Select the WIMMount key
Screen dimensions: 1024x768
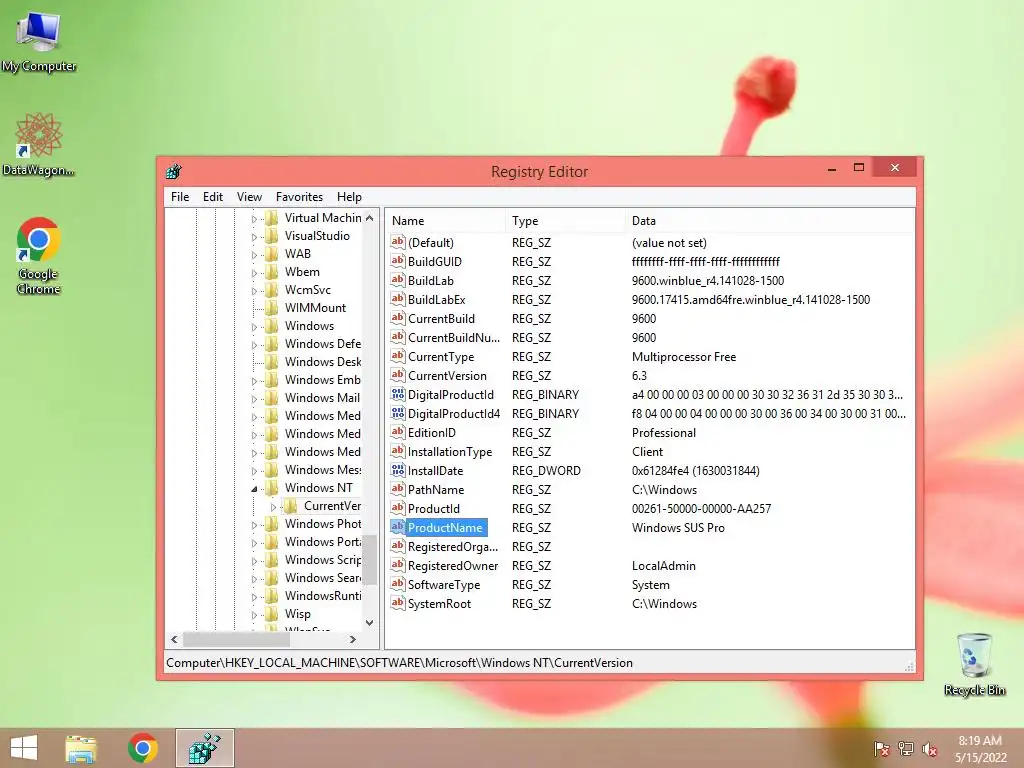(315, 308)
